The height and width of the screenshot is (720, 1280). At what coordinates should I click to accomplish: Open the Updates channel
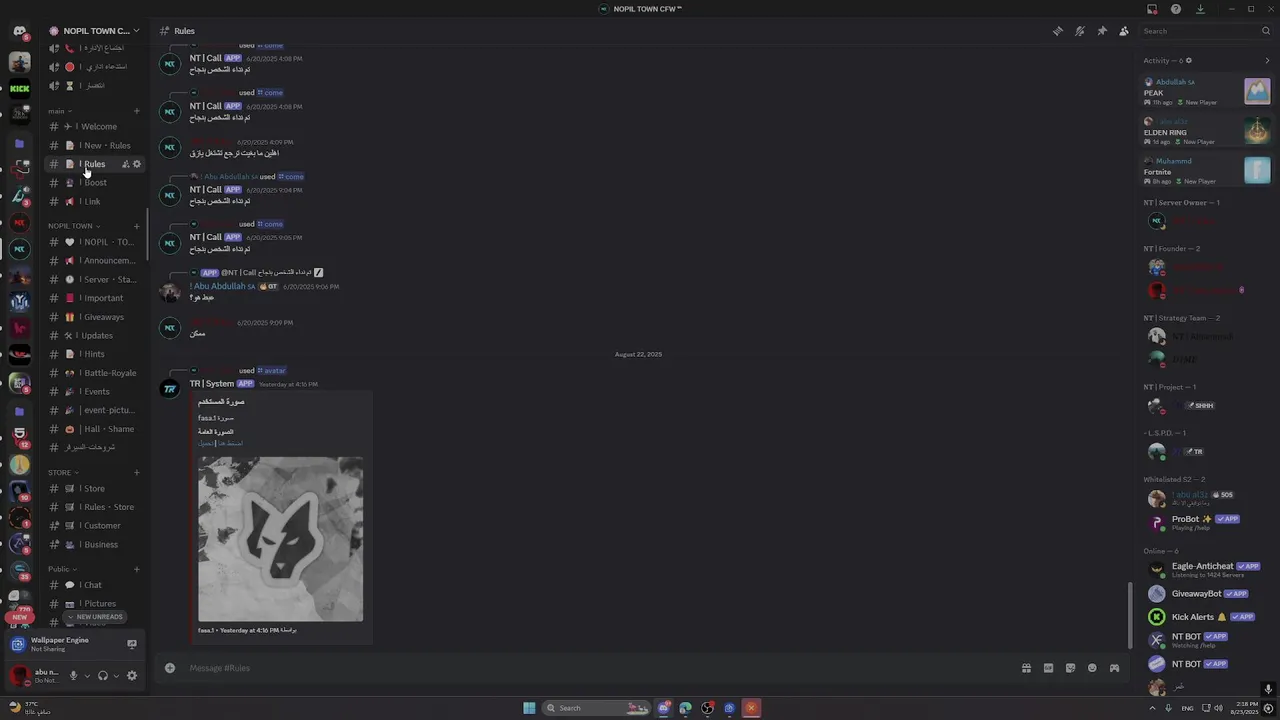[96, 336]
